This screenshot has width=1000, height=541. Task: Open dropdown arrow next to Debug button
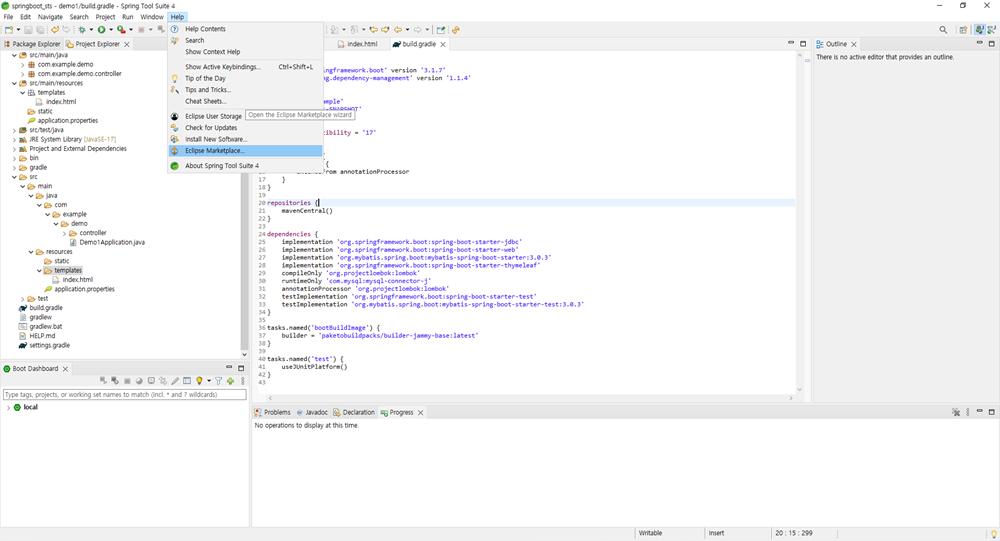click(x=91, y=29)
